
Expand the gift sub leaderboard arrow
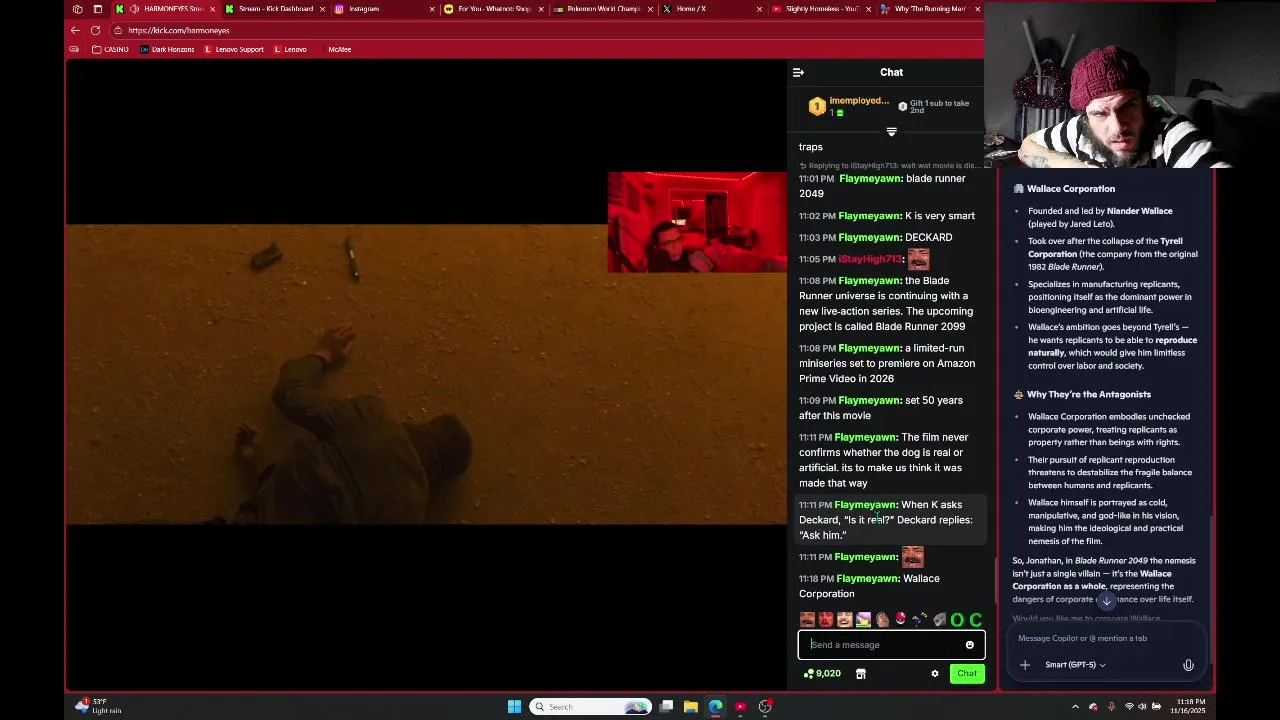click(891, 132)
